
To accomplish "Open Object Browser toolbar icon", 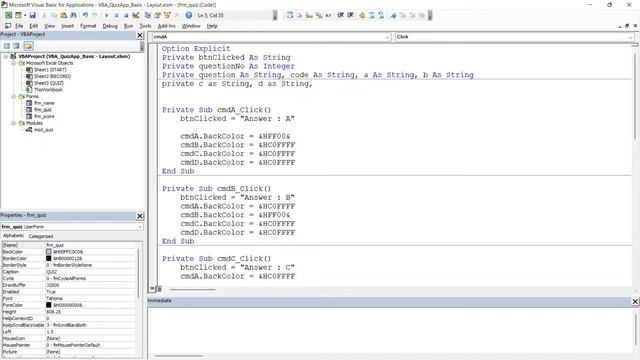I will 167,15.
